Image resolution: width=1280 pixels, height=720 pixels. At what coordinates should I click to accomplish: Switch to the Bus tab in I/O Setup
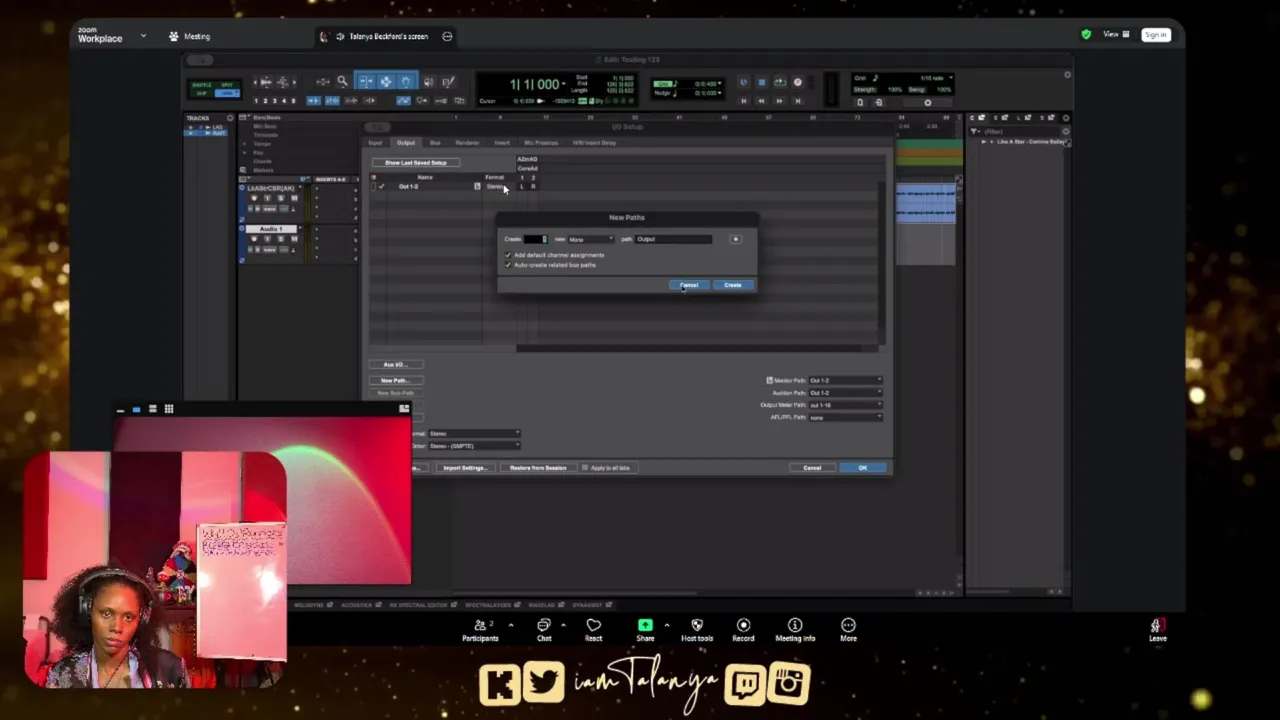tap(435, 143)
